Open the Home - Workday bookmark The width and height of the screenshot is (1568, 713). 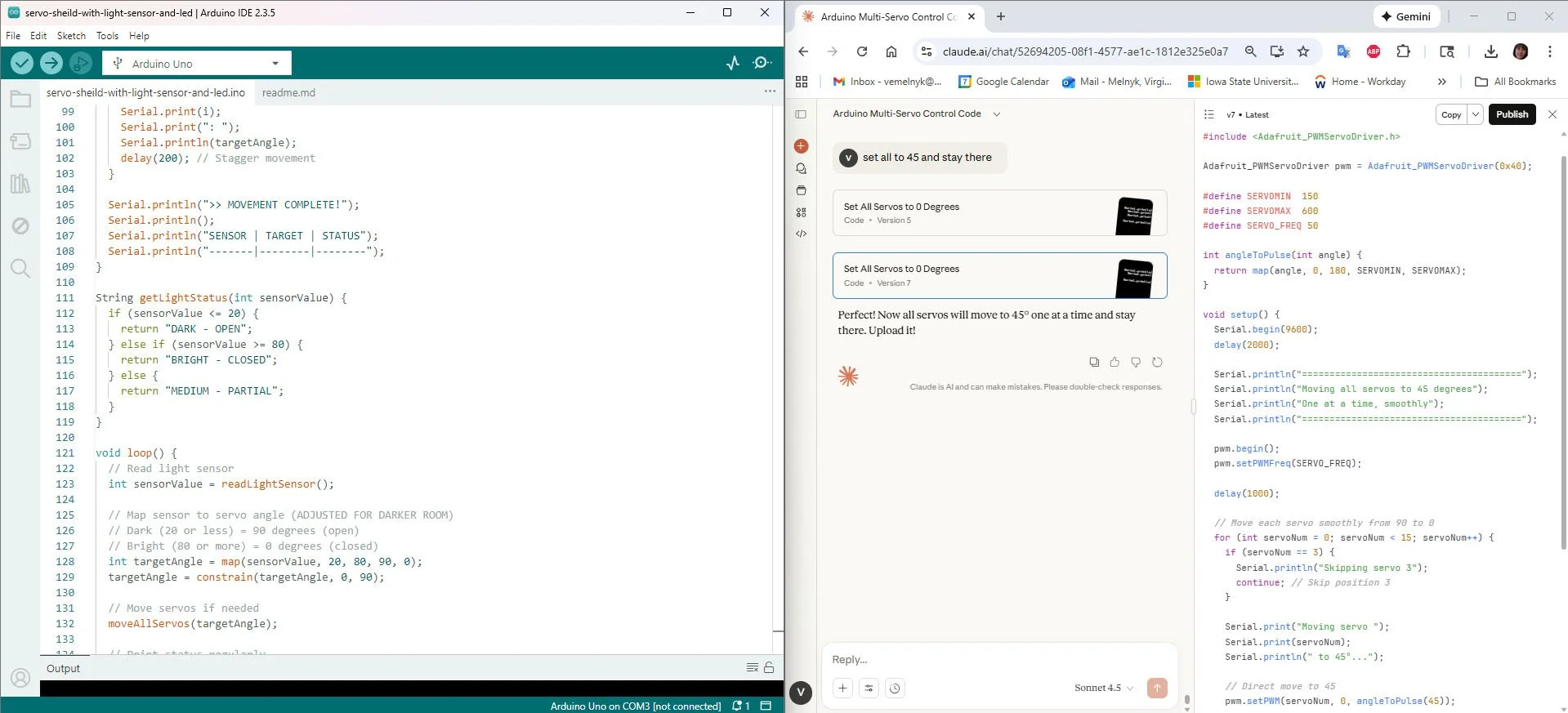[1360, 82]
